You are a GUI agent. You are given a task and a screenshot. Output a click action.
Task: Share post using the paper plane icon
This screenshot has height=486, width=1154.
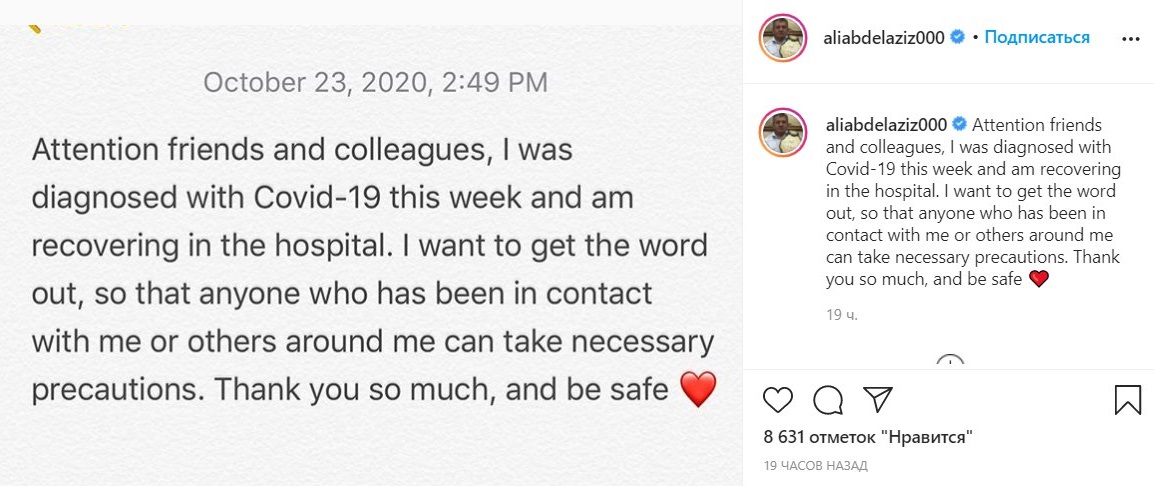coord(877,400)
